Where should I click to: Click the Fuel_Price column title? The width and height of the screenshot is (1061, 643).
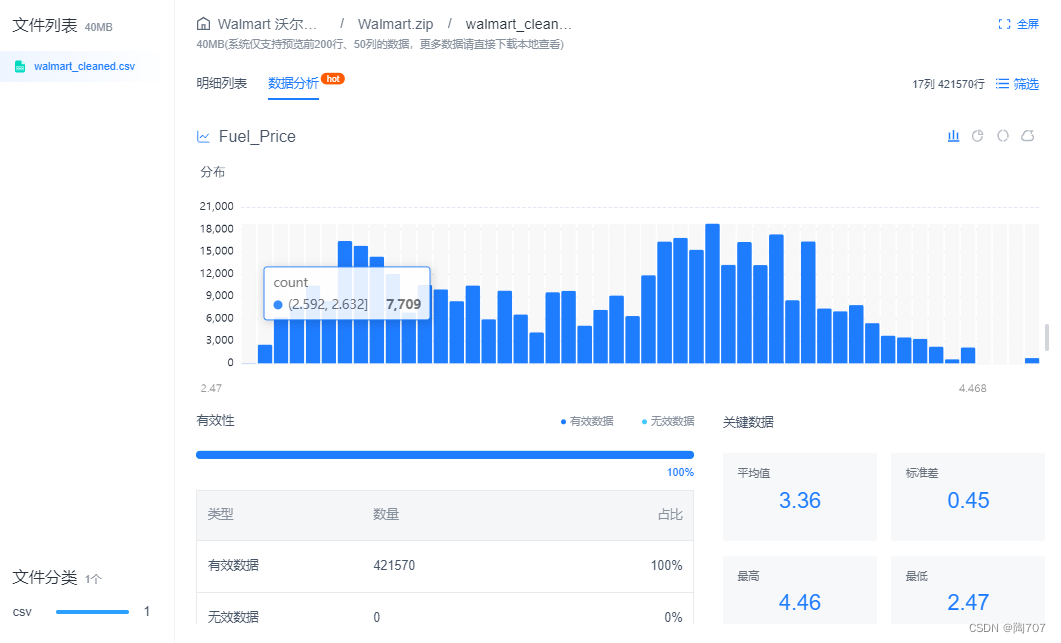pos(257,137)
